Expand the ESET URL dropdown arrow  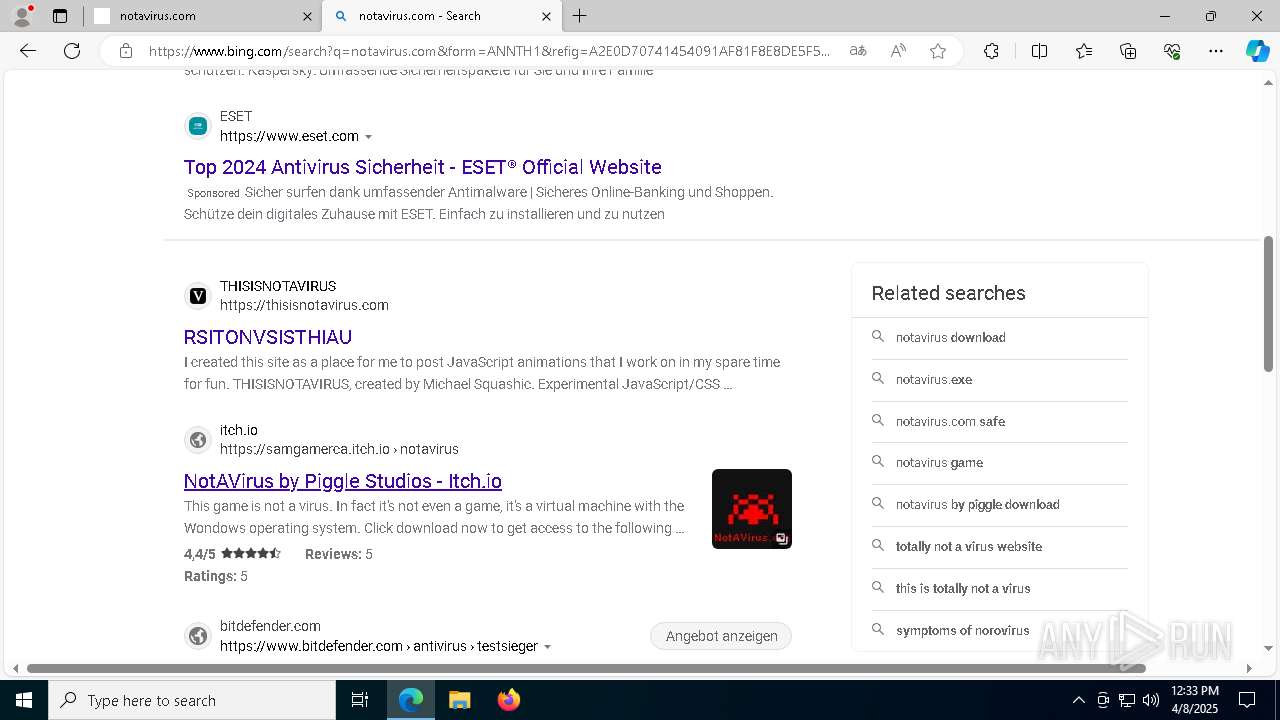coord(369,137)
